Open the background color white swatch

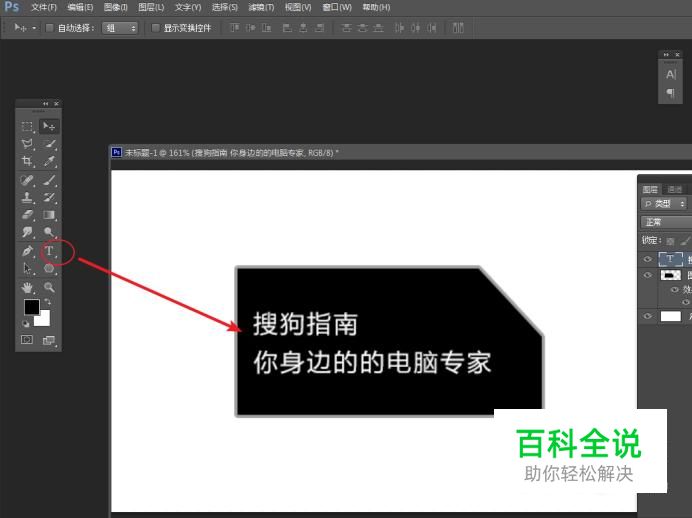[x=44, y=319]
